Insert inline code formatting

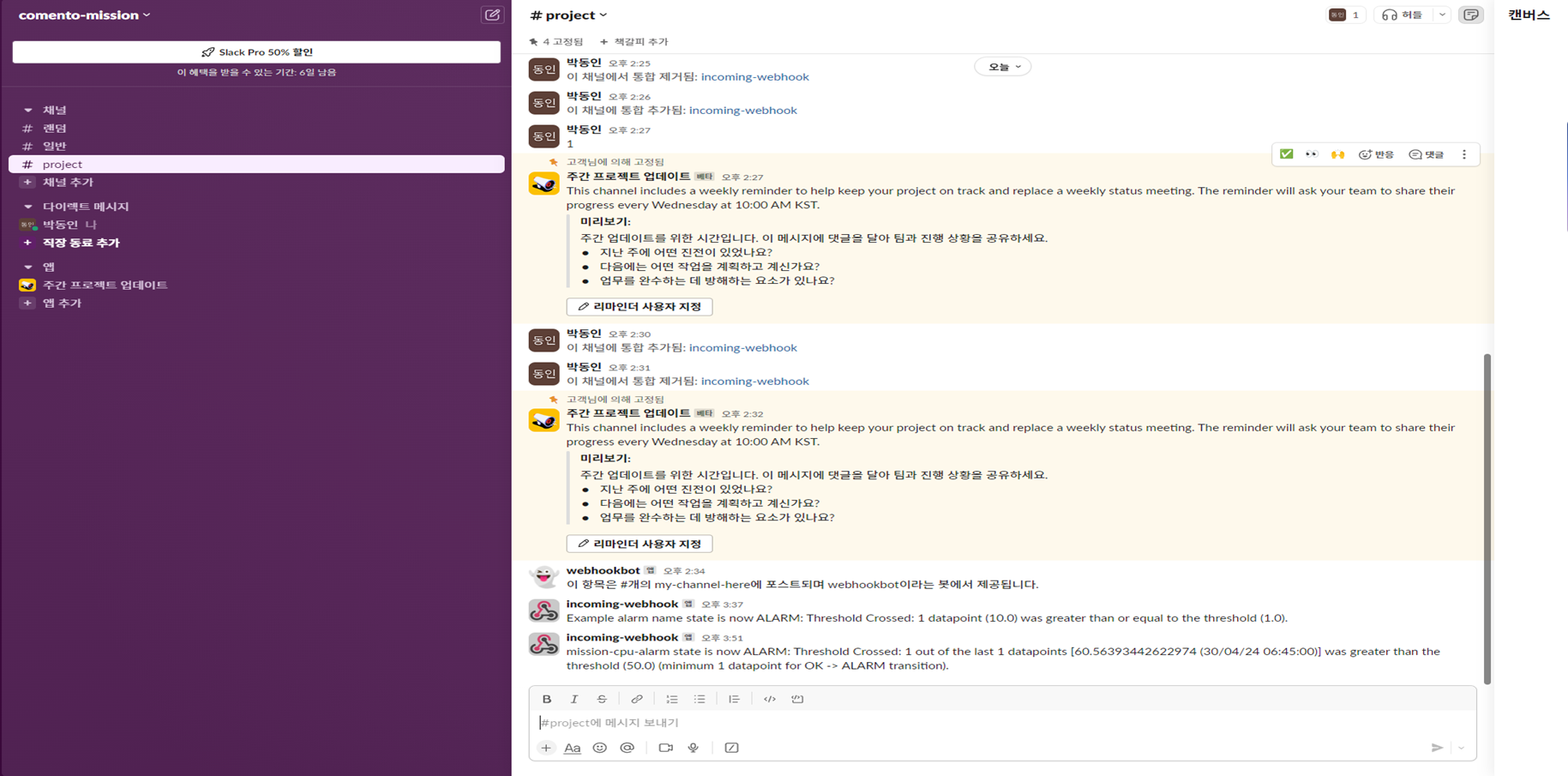pos(770,699)
